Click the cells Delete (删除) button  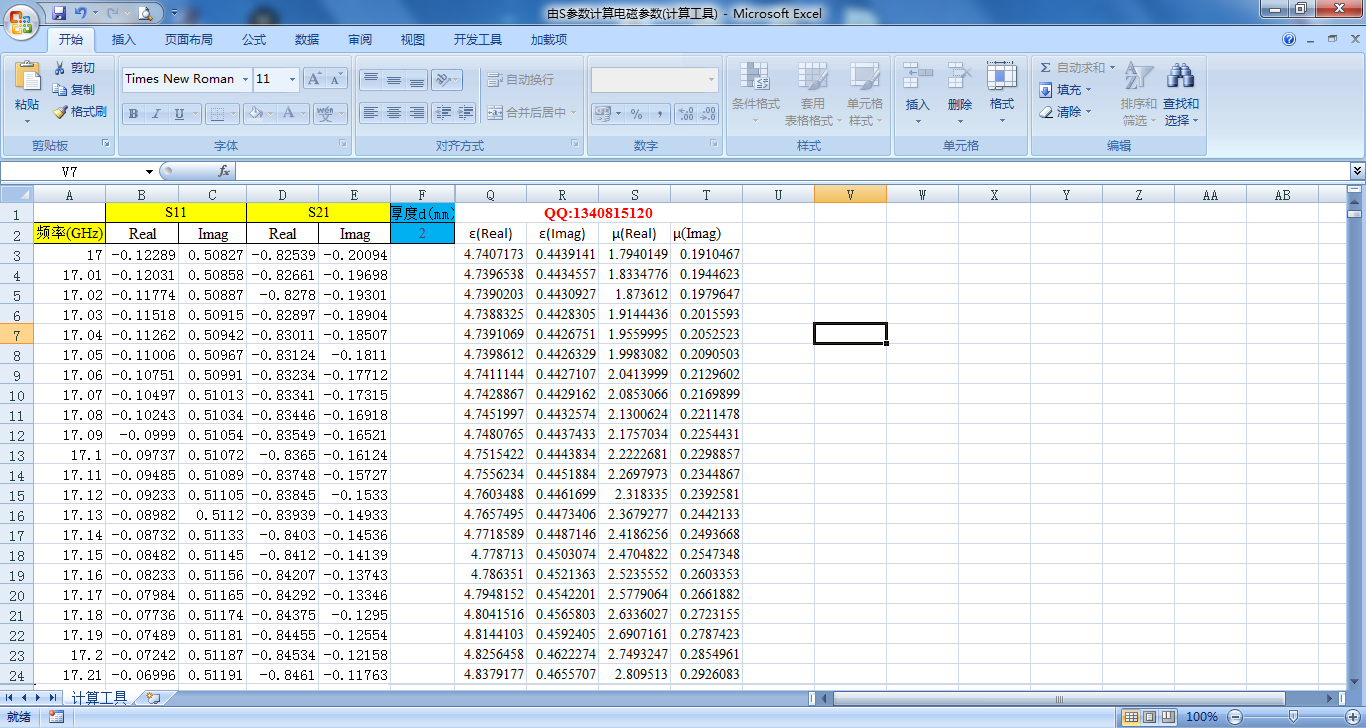959,94
